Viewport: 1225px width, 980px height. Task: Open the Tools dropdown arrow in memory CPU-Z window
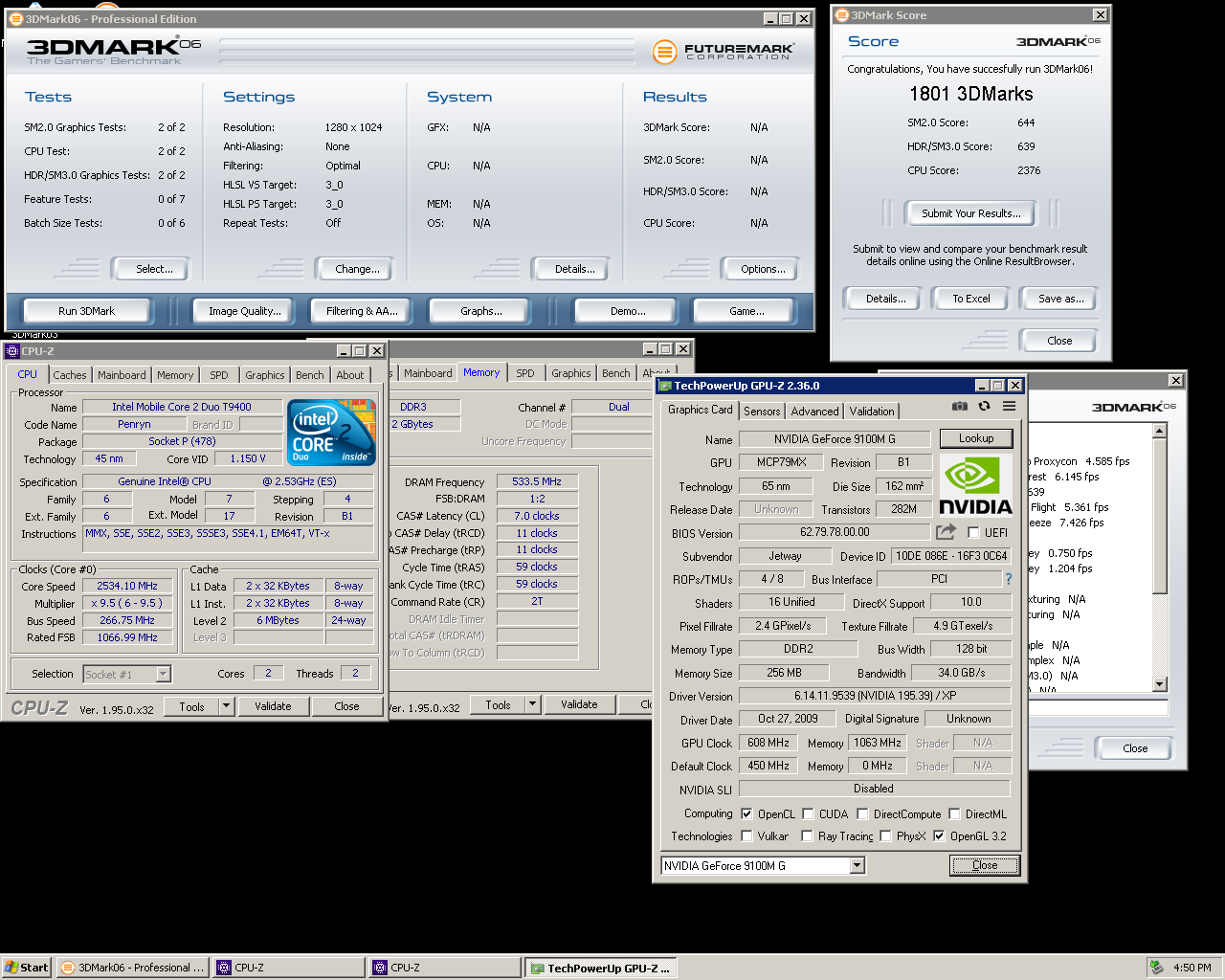533,704
